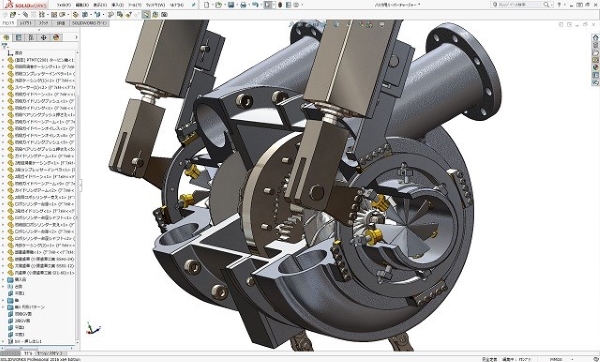Viewport: 600px width, 362px height.
Task: Open the DisplayManager appearance sphere tab
Action: (56, 37)
